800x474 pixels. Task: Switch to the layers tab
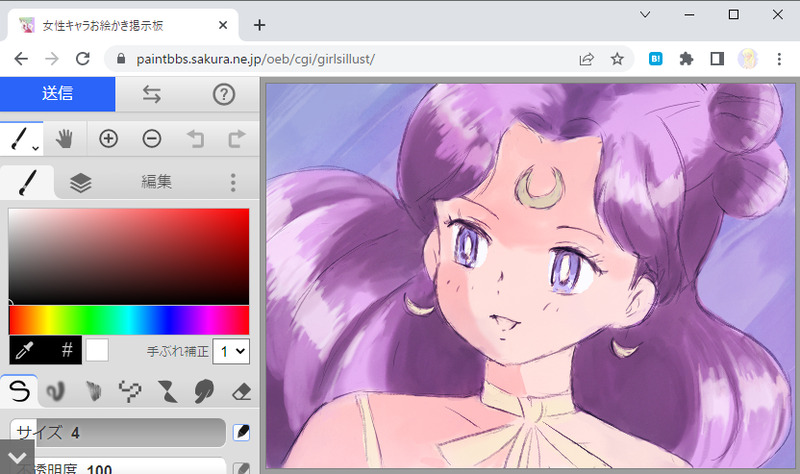click(80, 183)
